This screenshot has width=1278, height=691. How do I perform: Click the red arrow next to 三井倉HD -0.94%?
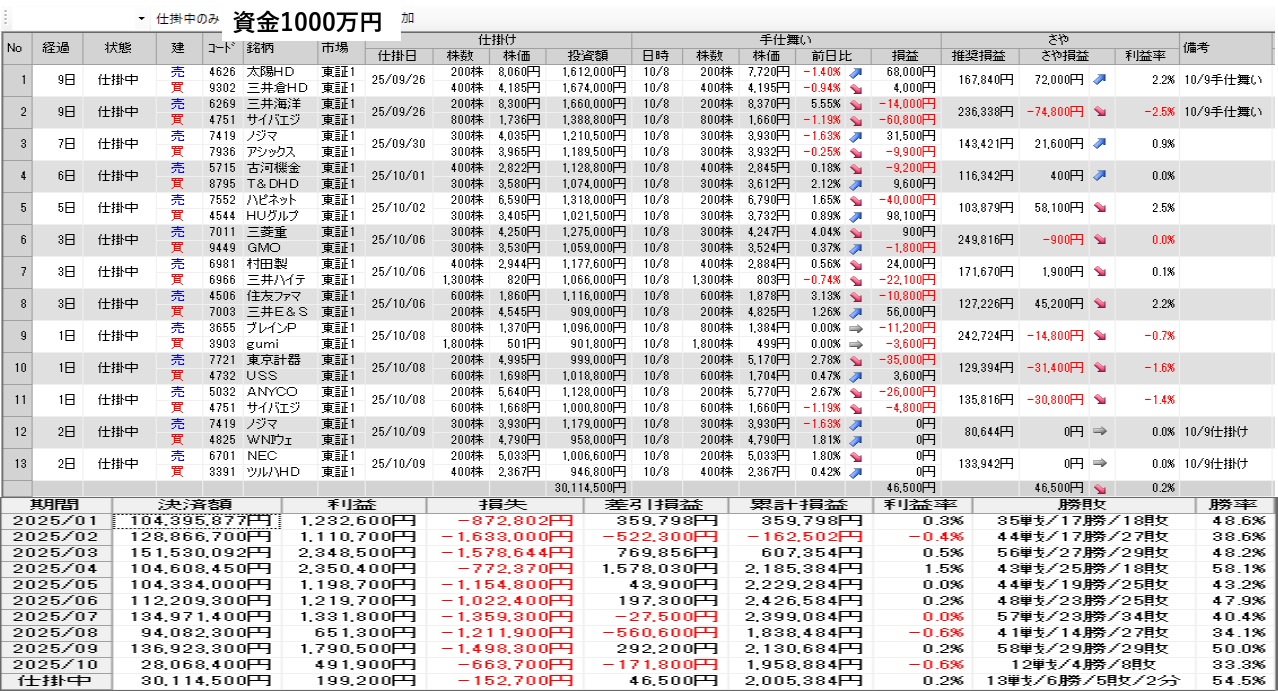click(855, 88)
